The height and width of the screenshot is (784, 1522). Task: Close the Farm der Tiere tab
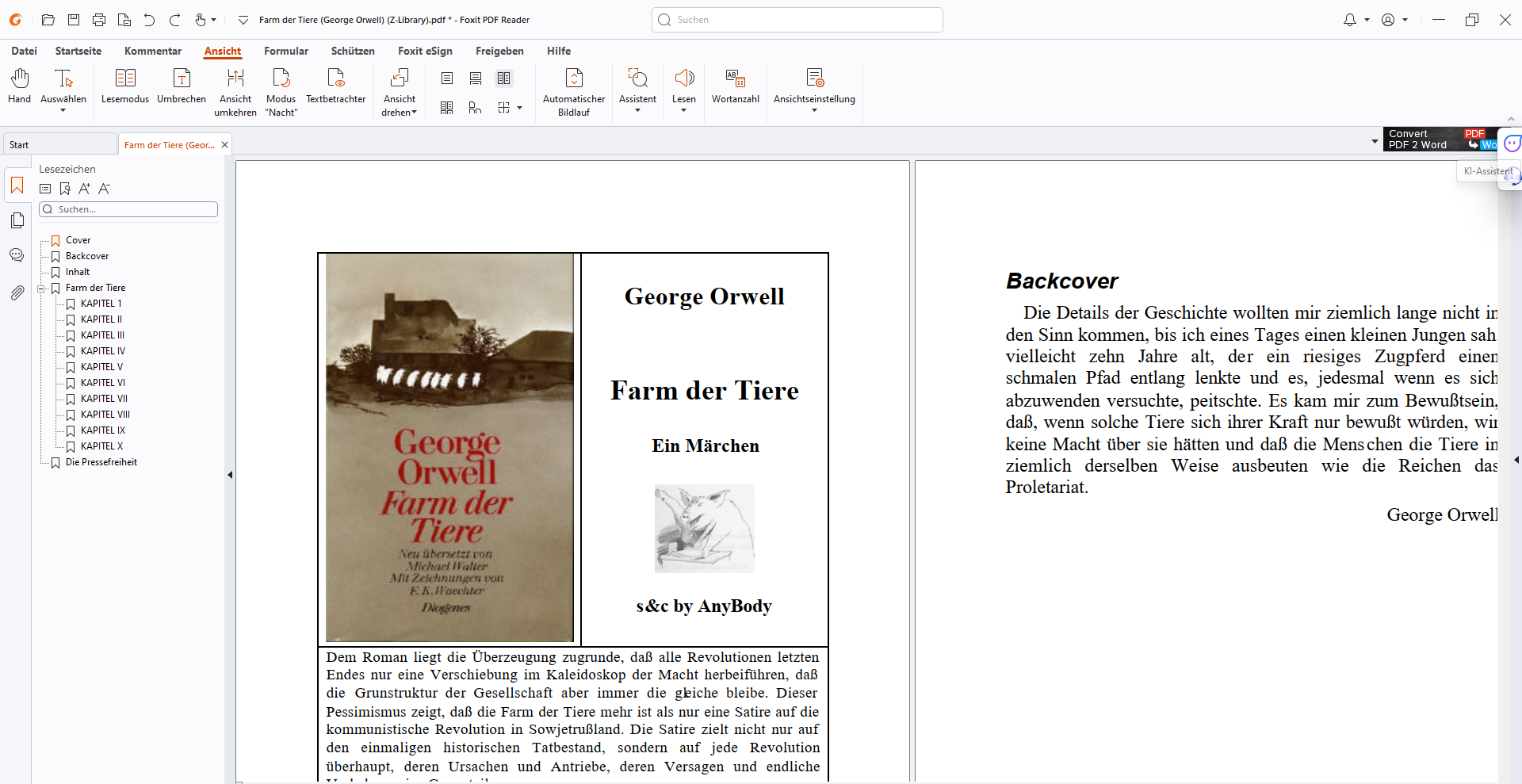tap(224, 145)
